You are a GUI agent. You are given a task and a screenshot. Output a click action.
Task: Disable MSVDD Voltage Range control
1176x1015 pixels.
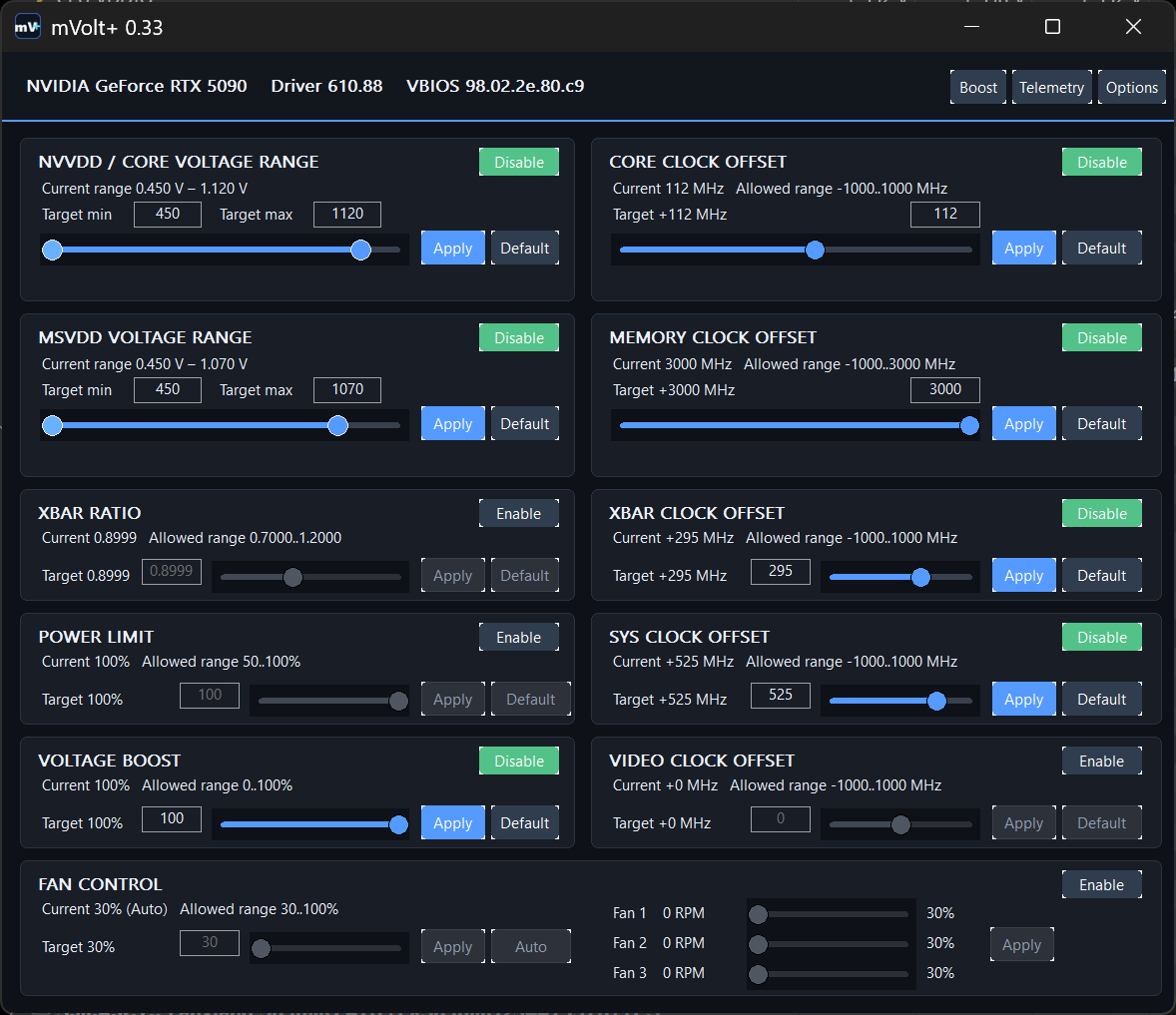pyautogui.click(x=519, y=337)
